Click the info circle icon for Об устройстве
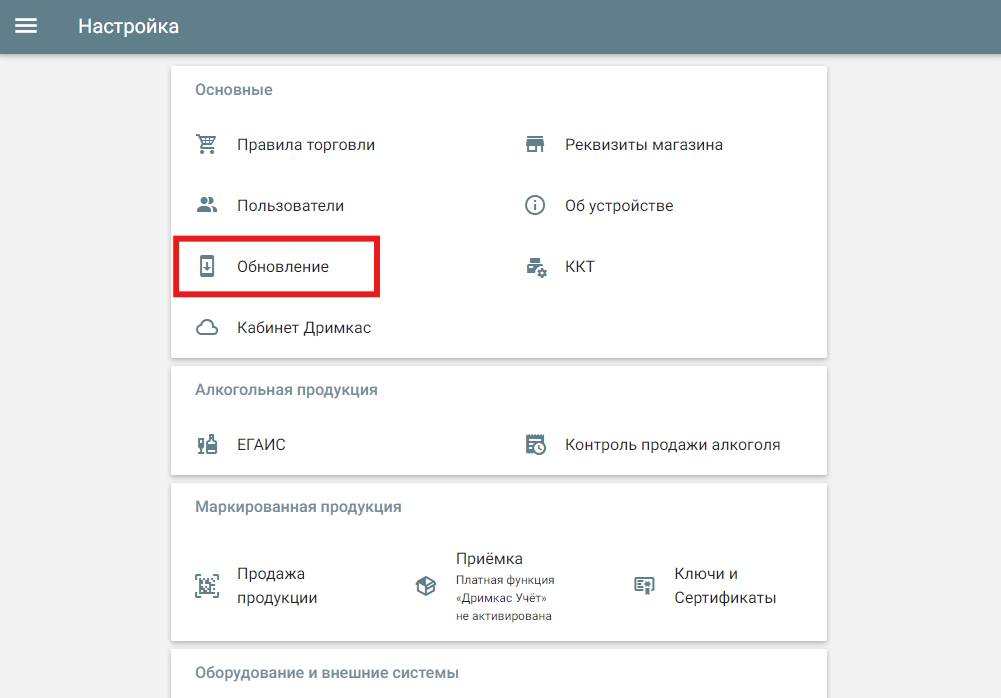1001x698 pixels. click(x=535, y=205)
